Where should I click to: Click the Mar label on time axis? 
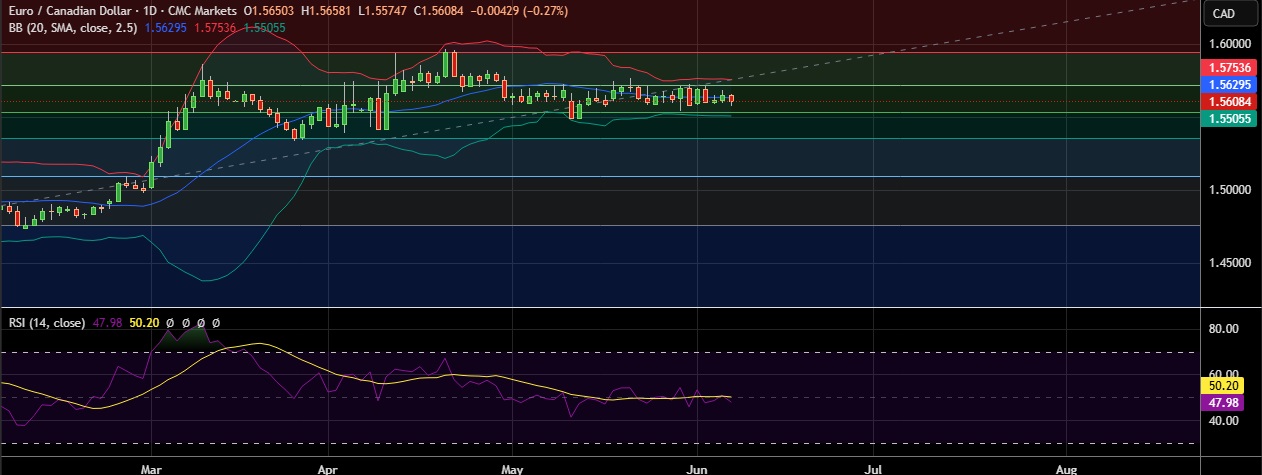(x=151, y=468)
